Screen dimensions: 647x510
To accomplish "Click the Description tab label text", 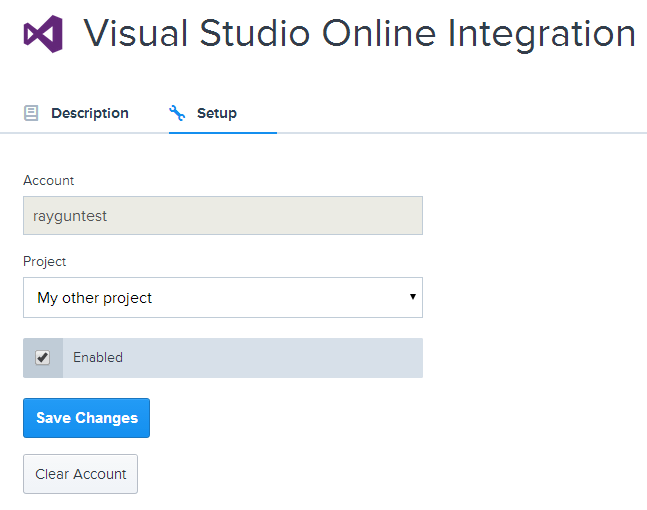I will 90,113.
